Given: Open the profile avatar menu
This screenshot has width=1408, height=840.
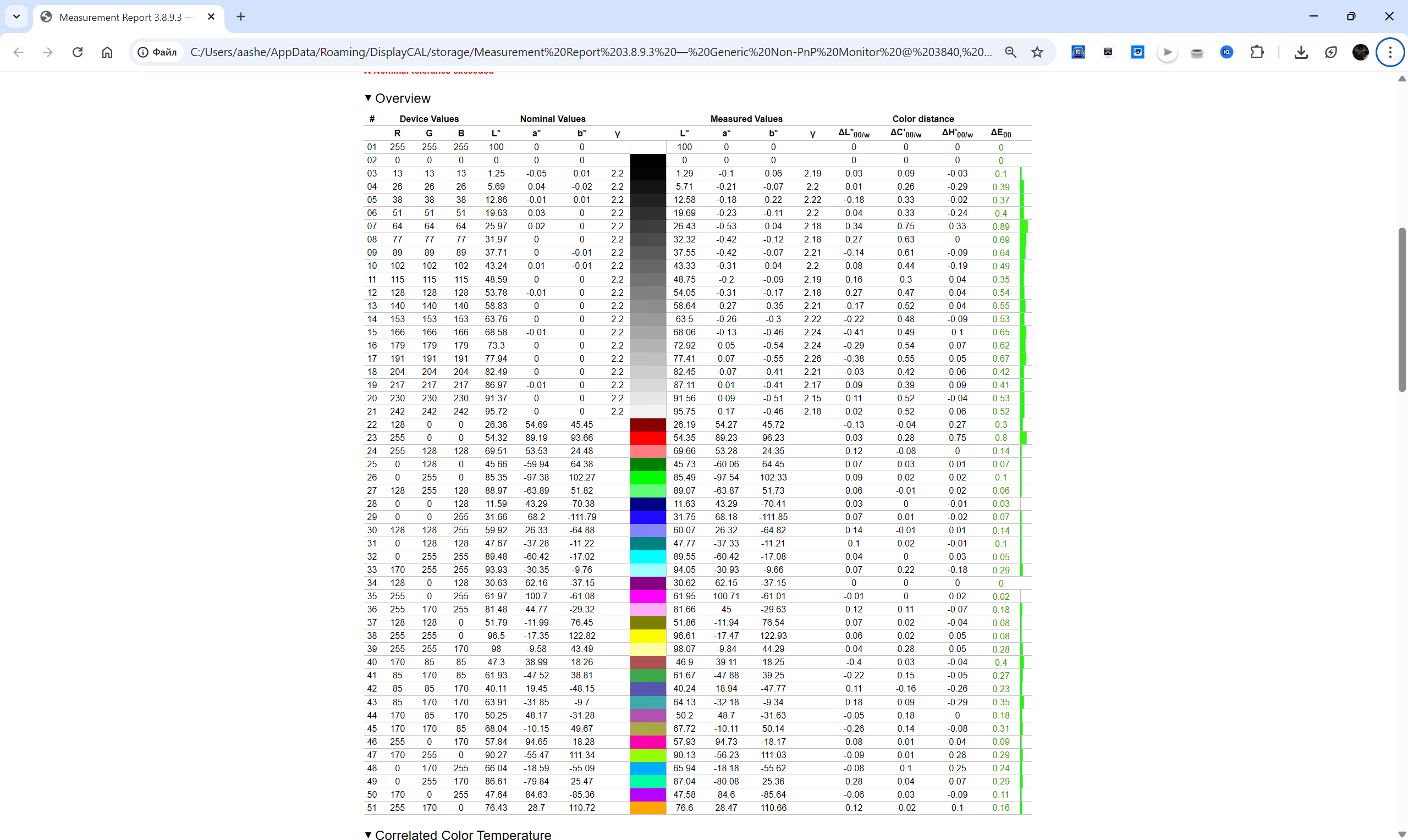Looking at the screenshot, I should 1360,52.
